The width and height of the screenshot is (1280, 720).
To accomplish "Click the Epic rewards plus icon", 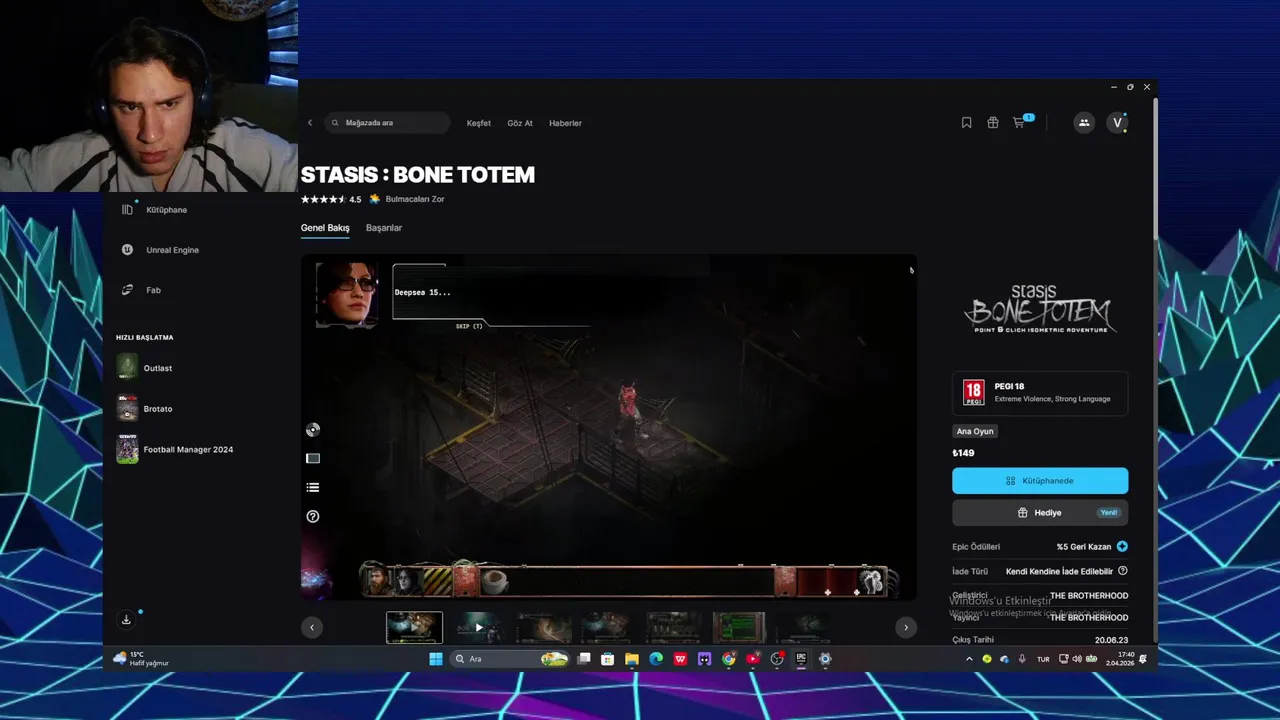I will 1122,547.
